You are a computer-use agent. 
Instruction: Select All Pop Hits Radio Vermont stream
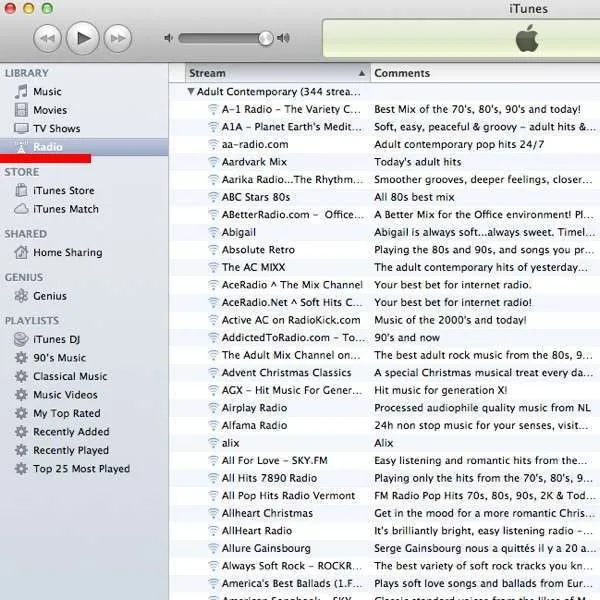click(289, 496)
